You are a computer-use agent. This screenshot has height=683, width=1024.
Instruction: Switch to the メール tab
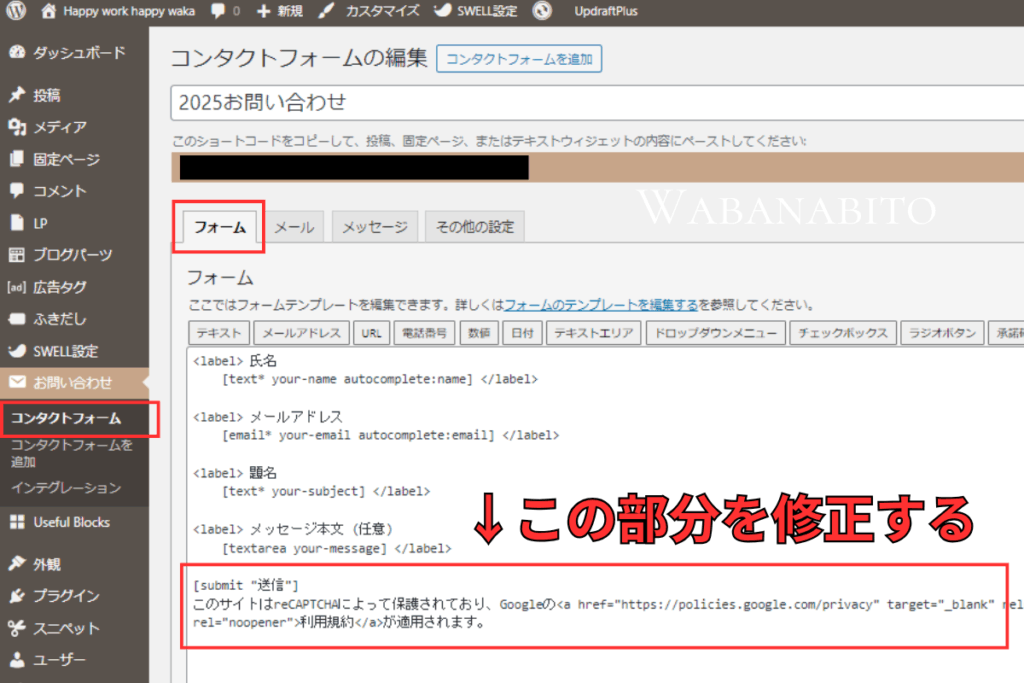click(294, 226)
